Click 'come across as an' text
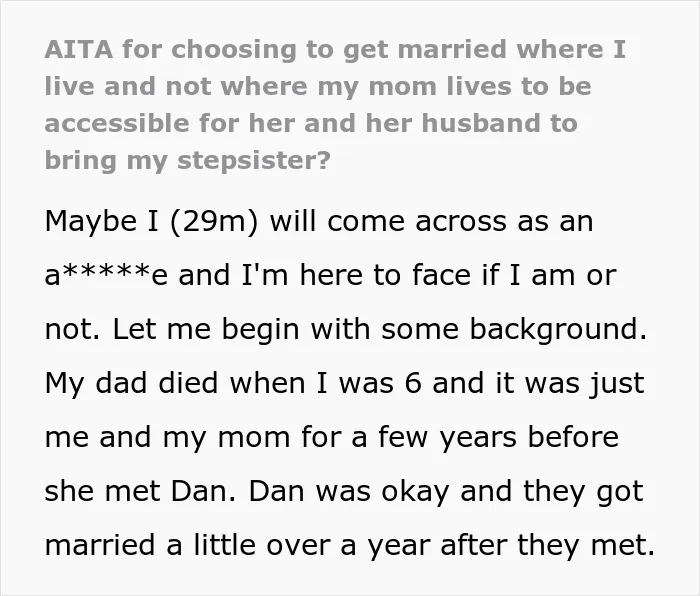Viewport: 700px width, 596px height. [x=460, y=221]
